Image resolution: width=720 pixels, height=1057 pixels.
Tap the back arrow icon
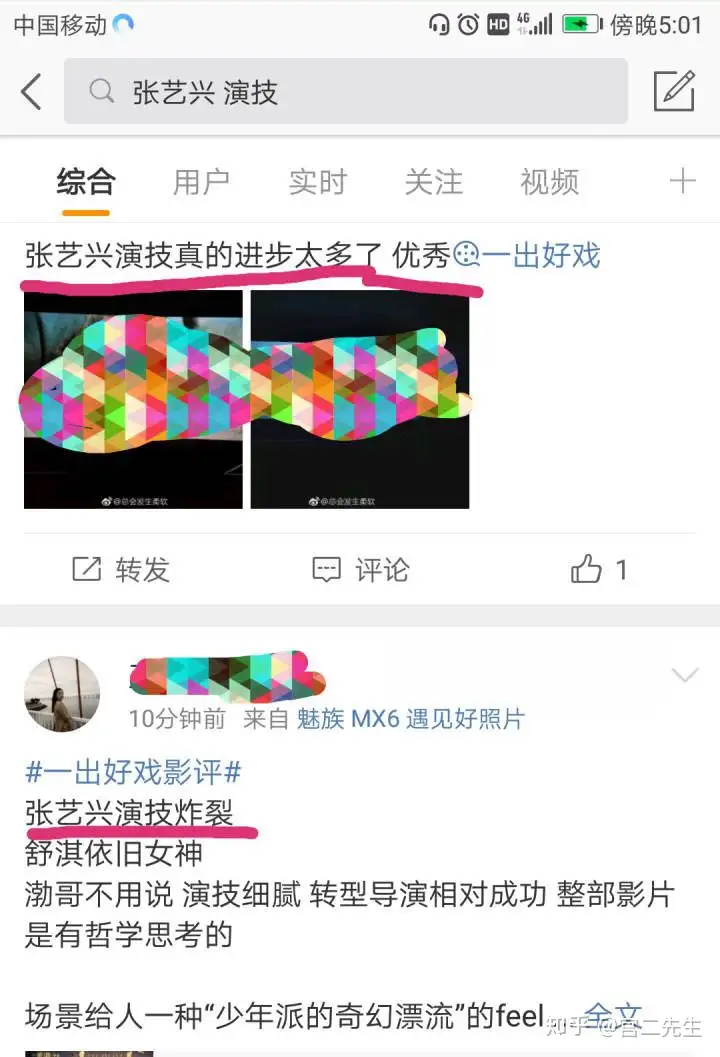(31, 91)
